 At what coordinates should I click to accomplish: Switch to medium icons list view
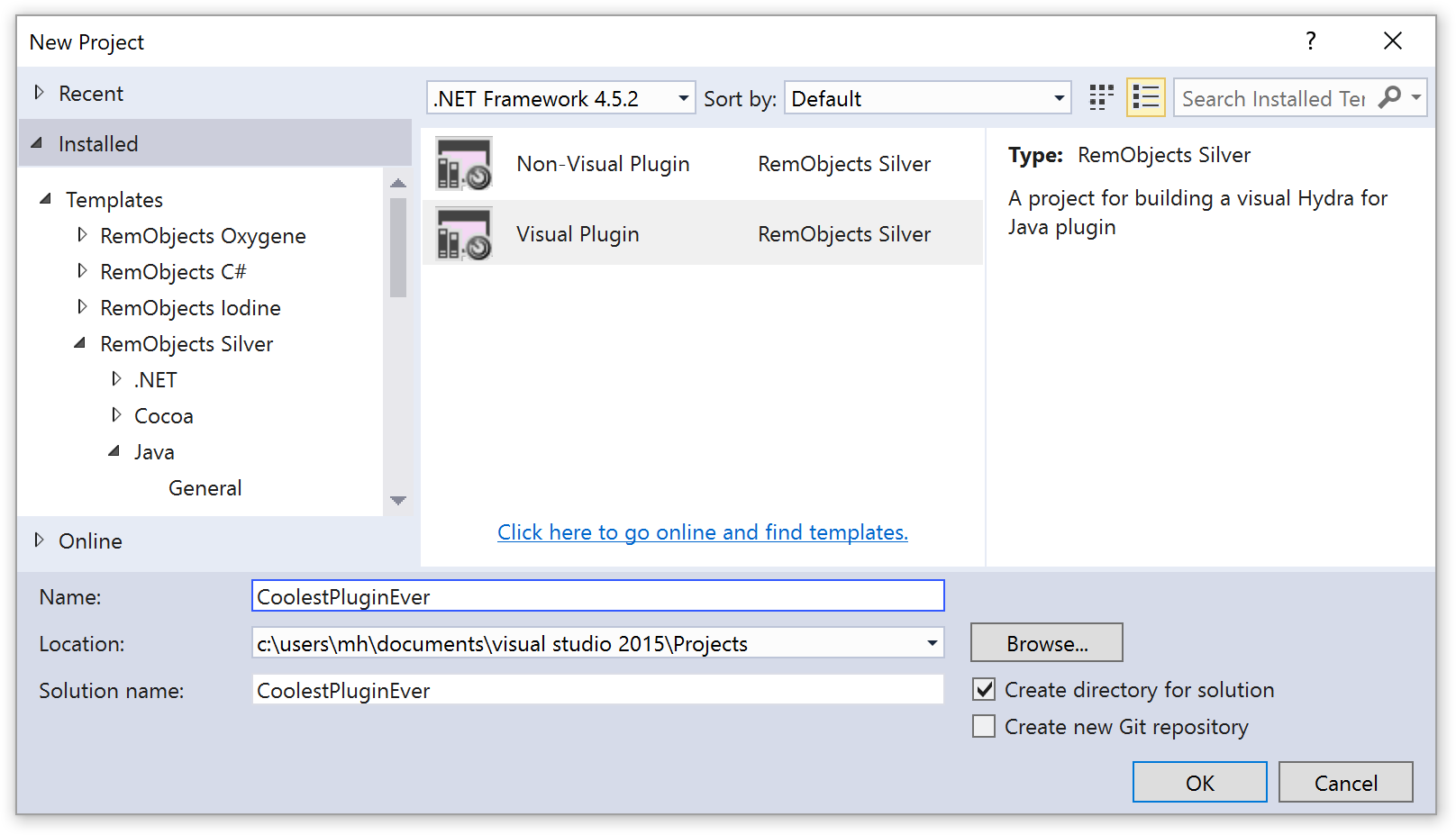click(1146, 97)
